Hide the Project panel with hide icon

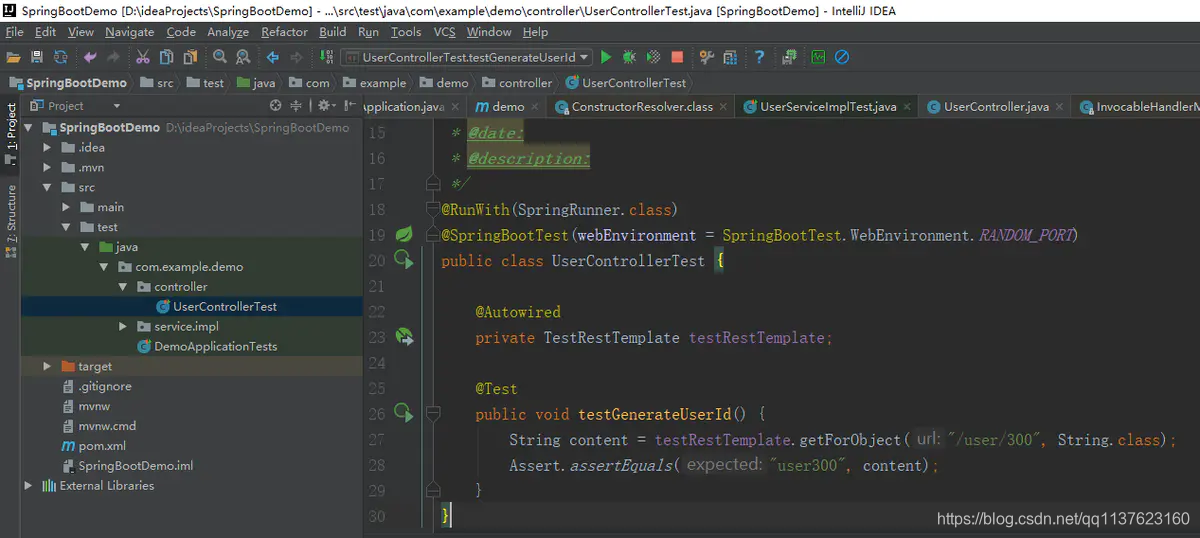tap(348, 106)
